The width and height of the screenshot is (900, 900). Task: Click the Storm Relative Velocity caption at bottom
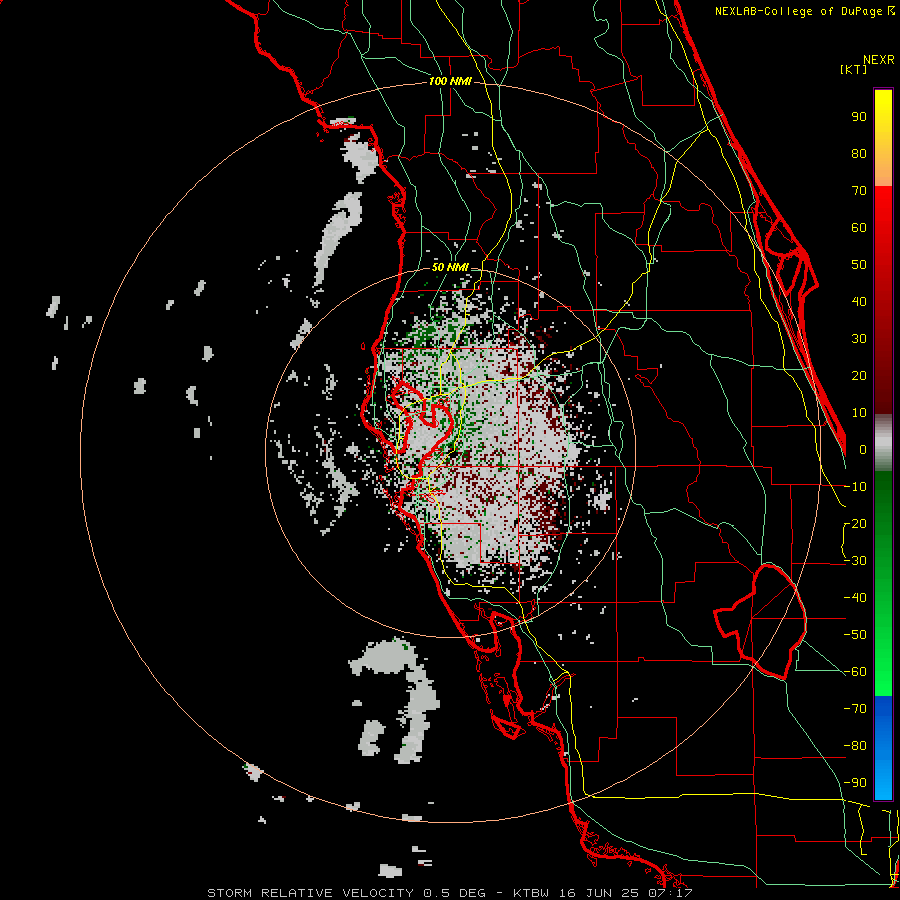tap(450, 893)
